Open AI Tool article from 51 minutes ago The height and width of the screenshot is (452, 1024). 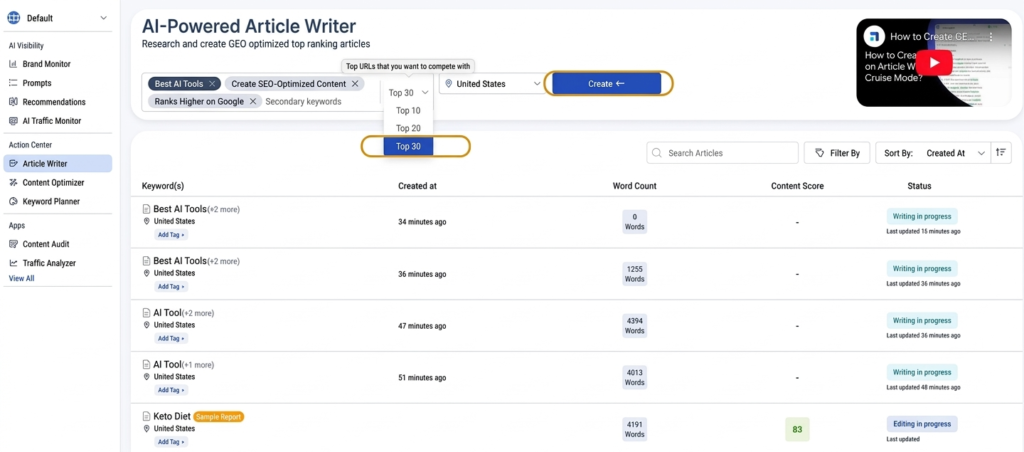pyautogui.click(x=167, y=364)
